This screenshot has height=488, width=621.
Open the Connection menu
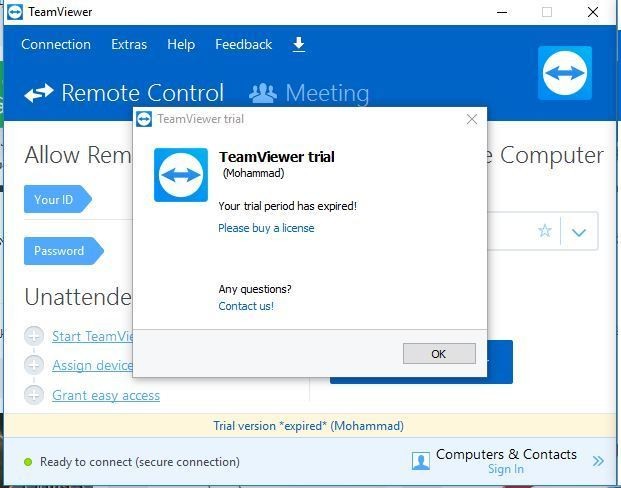(x=56, y=44)
